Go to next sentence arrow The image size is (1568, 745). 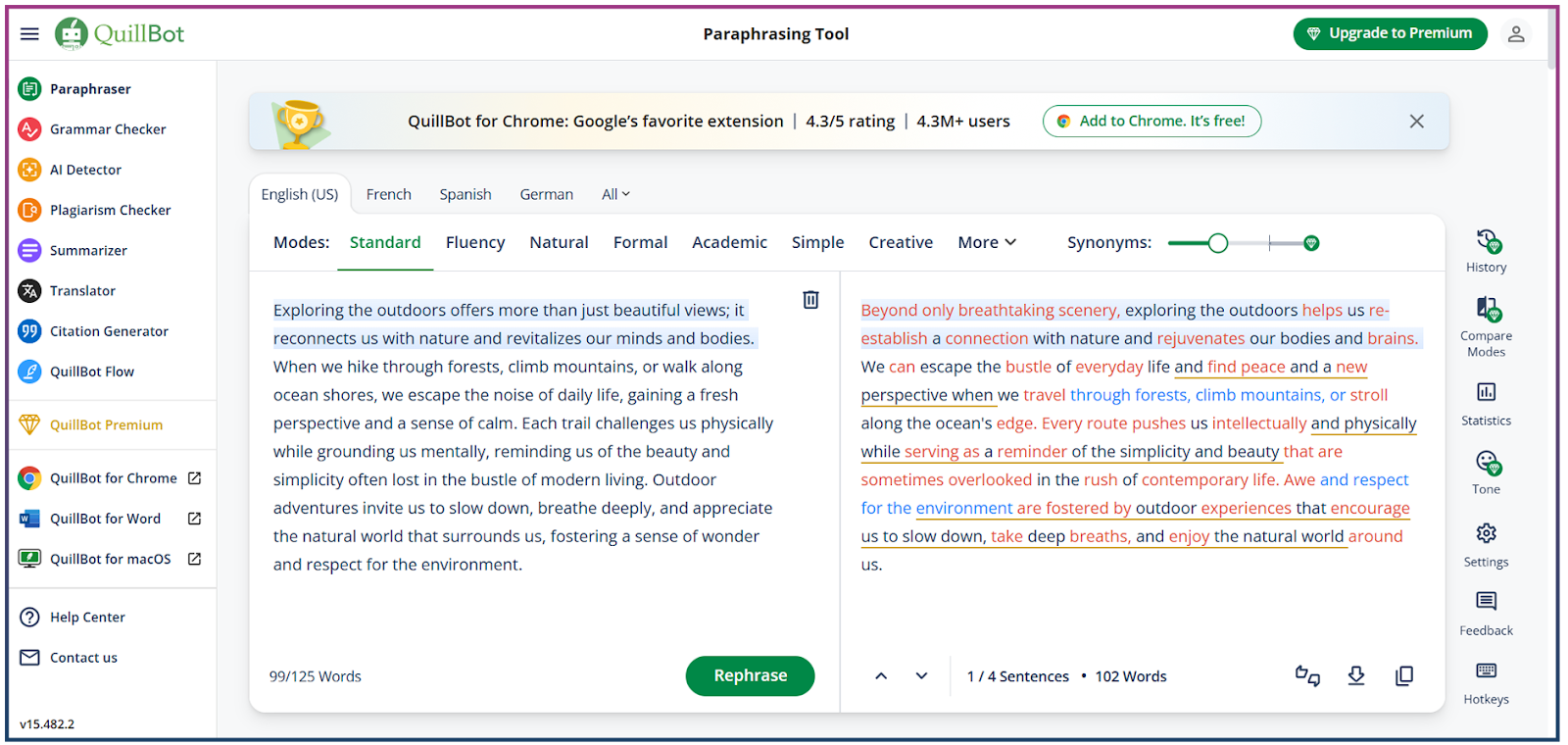point(921,676)
